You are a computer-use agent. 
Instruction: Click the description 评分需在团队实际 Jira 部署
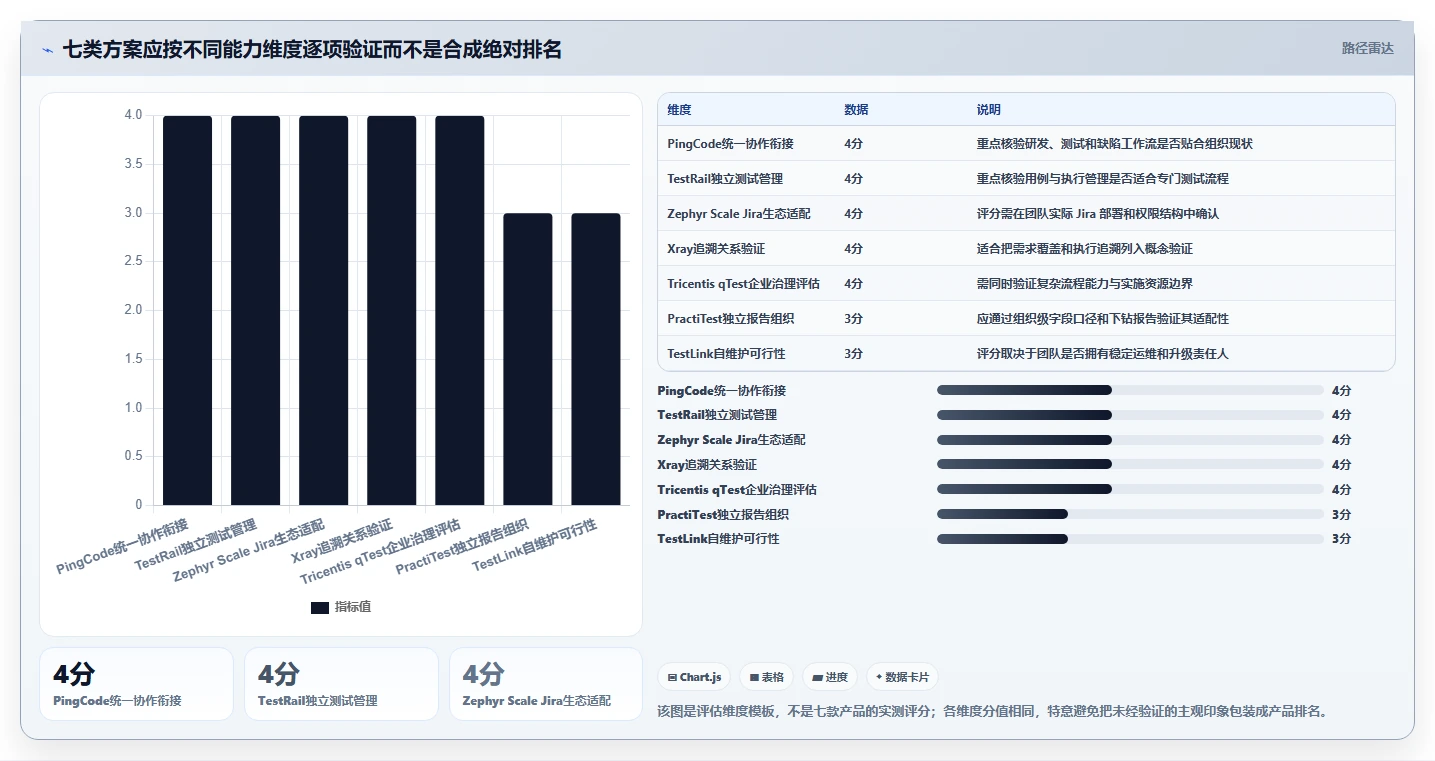tap(1097, 214)
